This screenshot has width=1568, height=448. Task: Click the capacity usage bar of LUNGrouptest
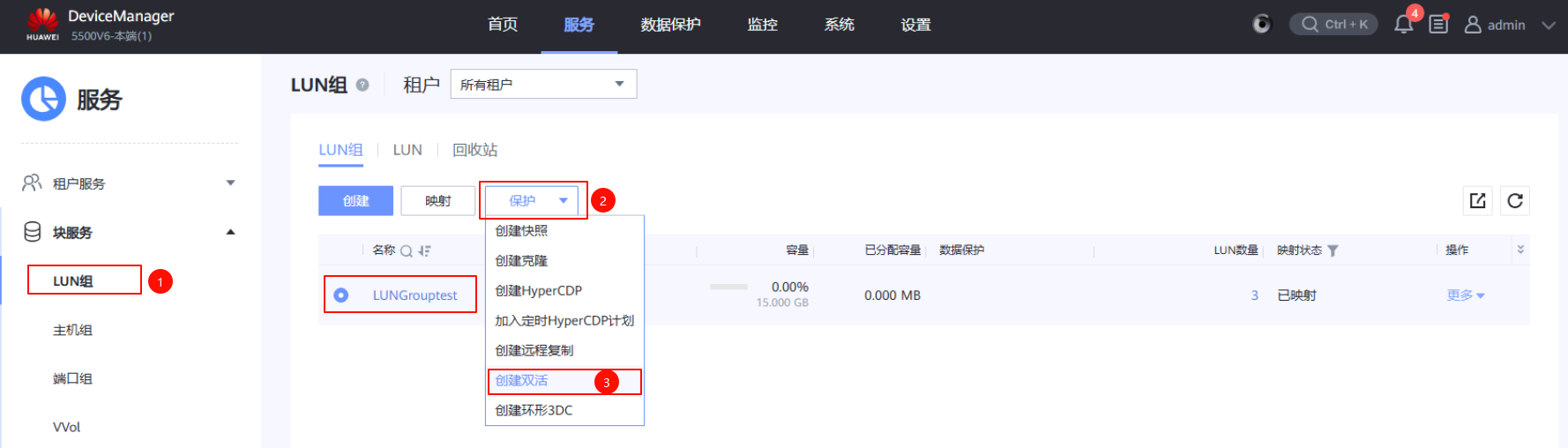coord(728,287)
